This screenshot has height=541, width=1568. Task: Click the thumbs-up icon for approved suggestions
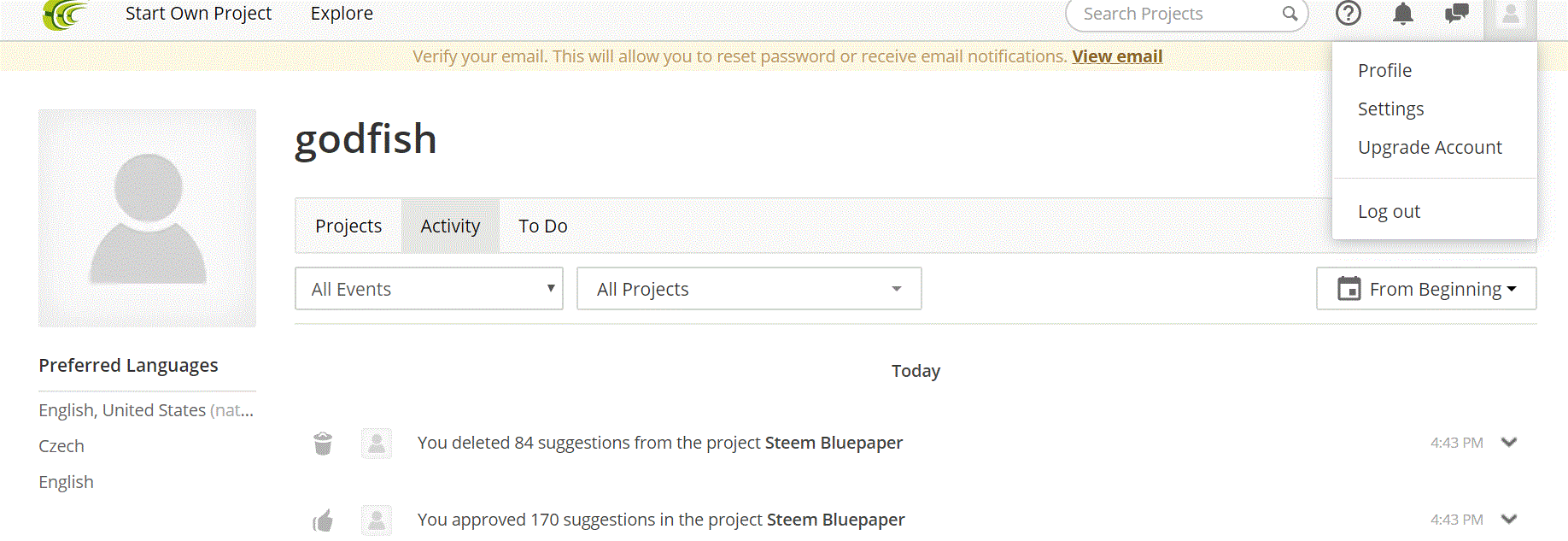[323, 520]
